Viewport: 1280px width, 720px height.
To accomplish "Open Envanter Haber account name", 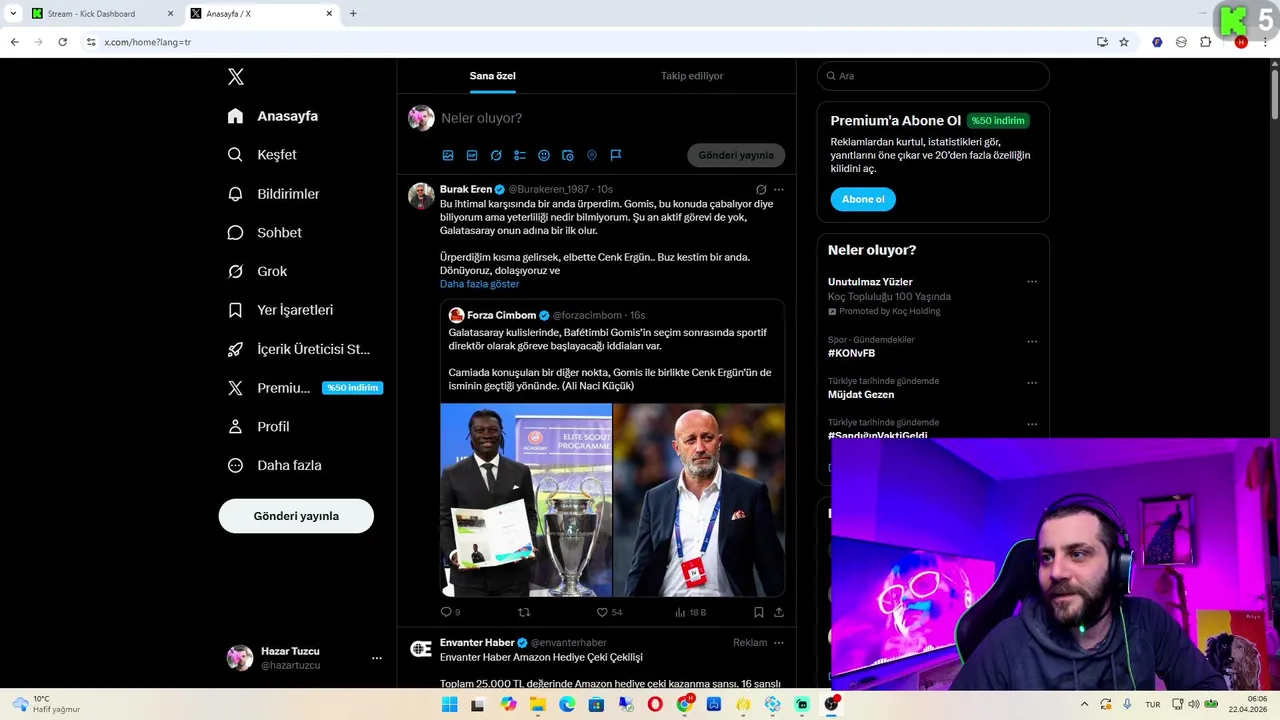I will coord(477,643).
